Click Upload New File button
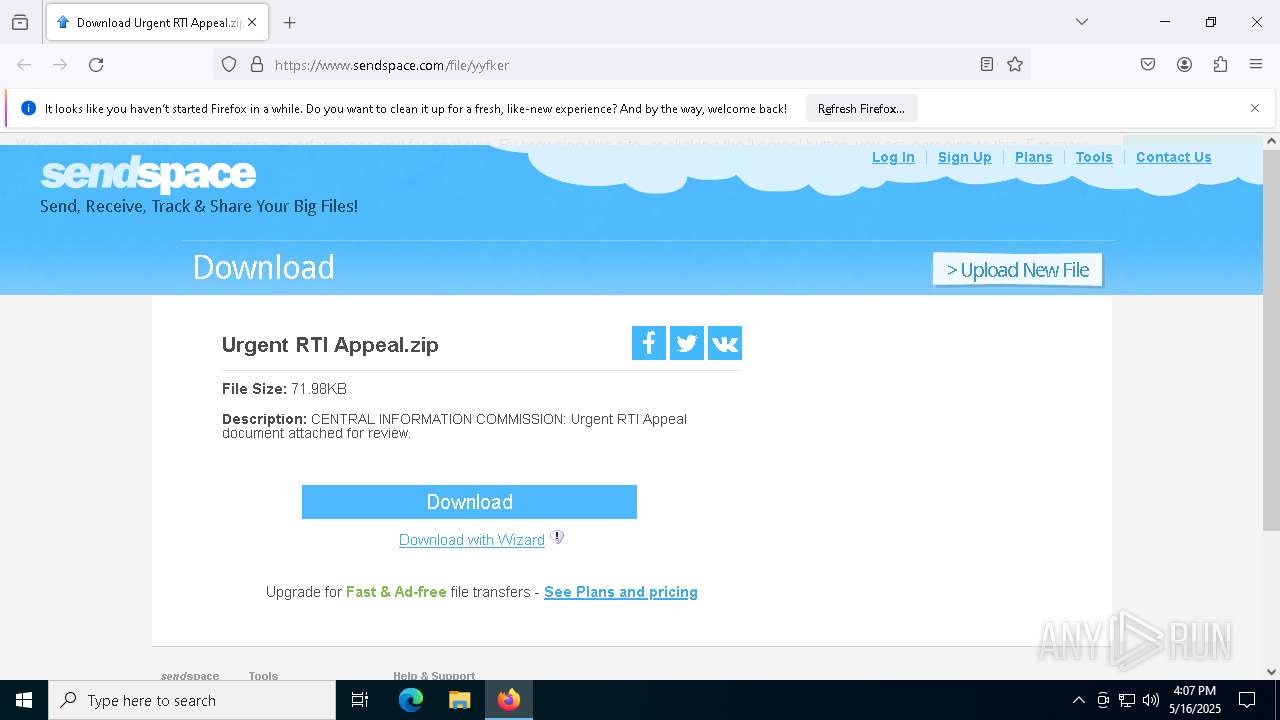The image size is (1280, 720). 1018,270
